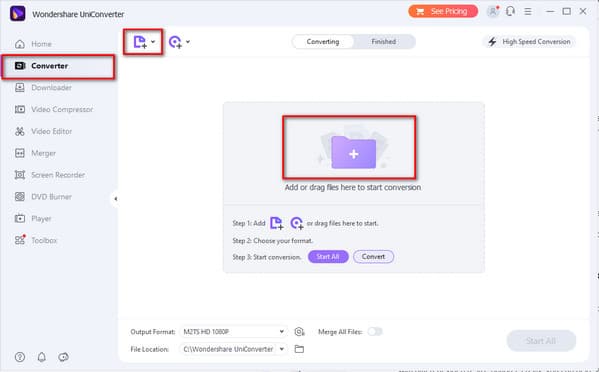
Task: Open the Home section in sidebar
Action: (x=33, y=44)
